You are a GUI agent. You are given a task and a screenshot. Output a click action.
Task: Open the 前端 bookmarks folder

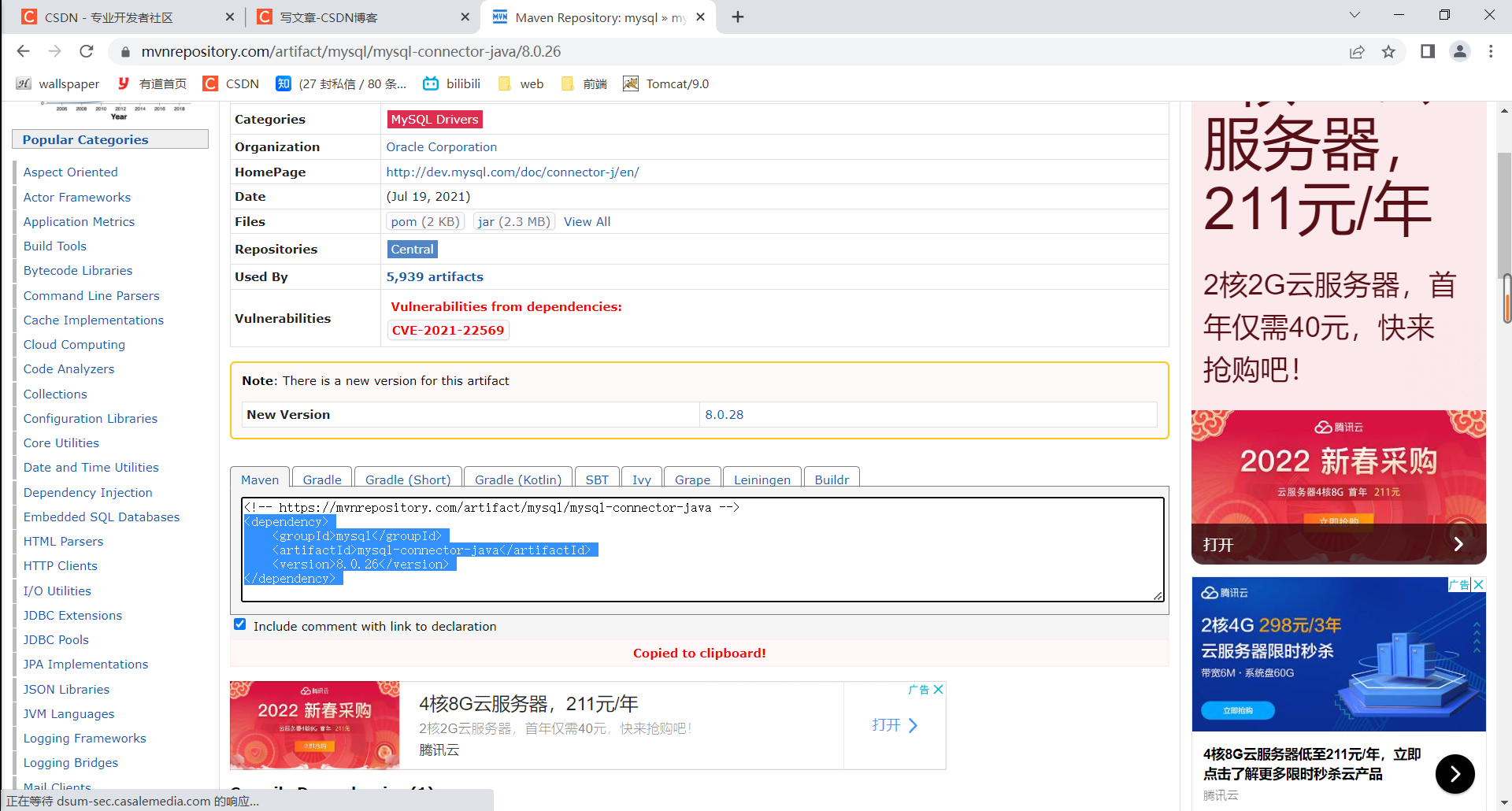tap(584, 83)
